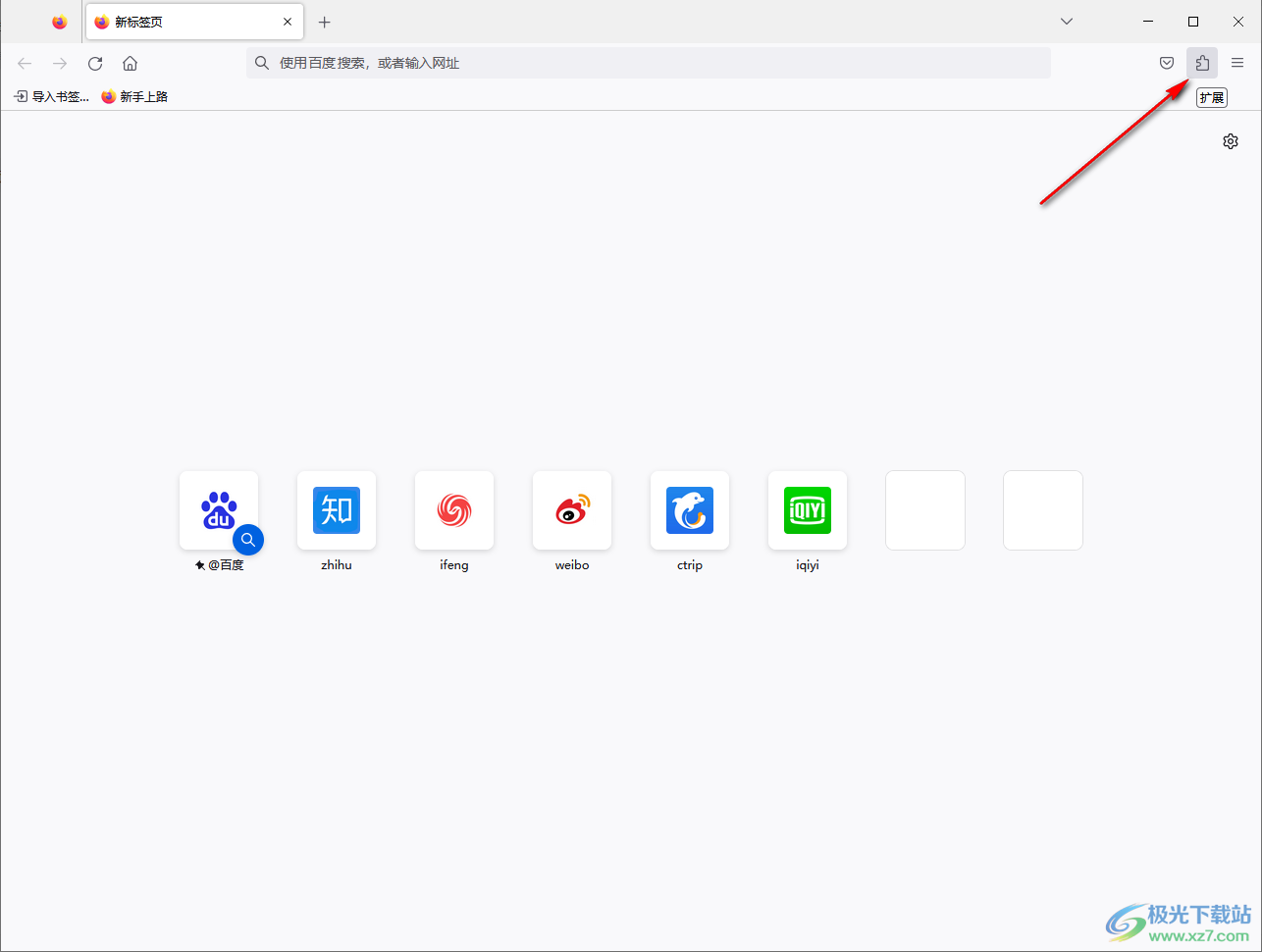Open the iqiyi shortcut tile
This screenshot has width=1262, height=952.
[808, 510]
